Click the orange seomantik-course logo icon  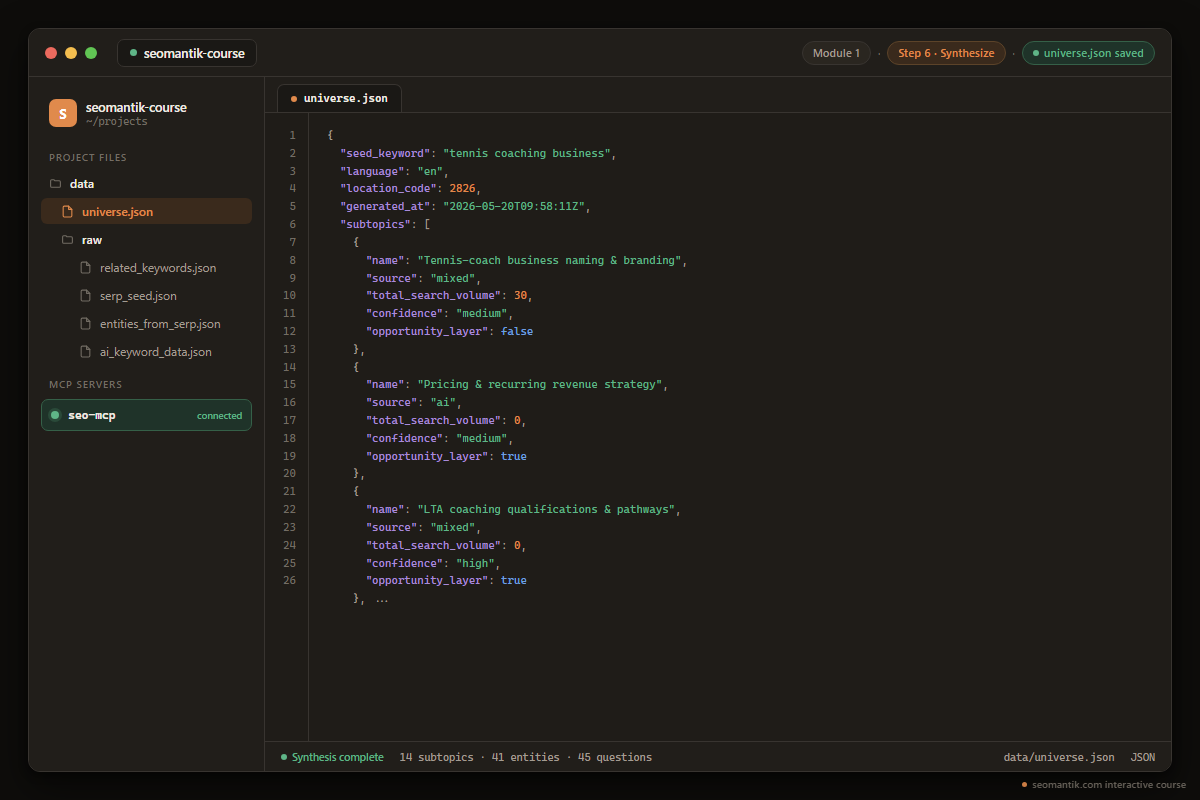63,113
